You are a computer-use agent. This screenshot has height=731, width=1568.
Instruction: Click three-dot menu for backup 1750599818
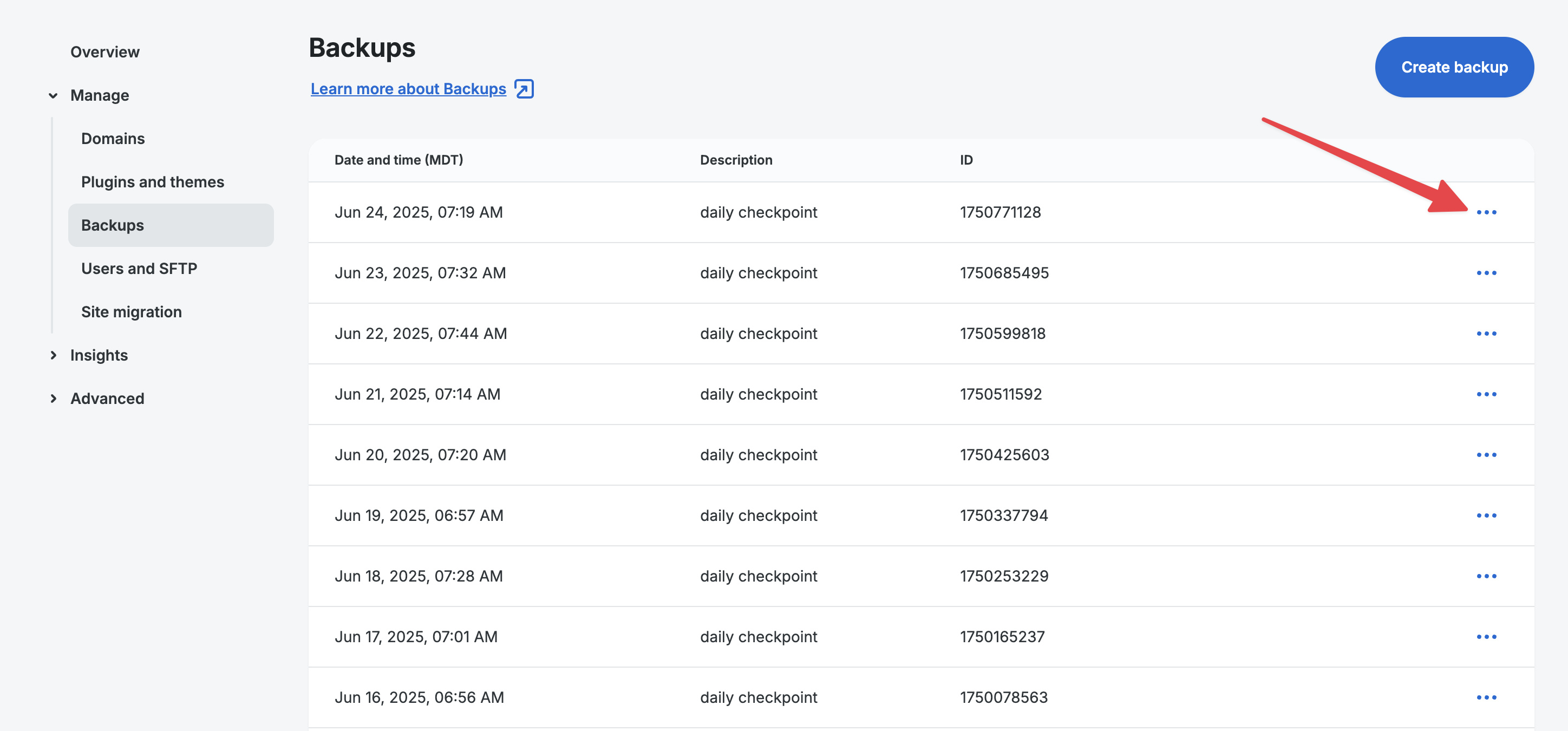1486,334
